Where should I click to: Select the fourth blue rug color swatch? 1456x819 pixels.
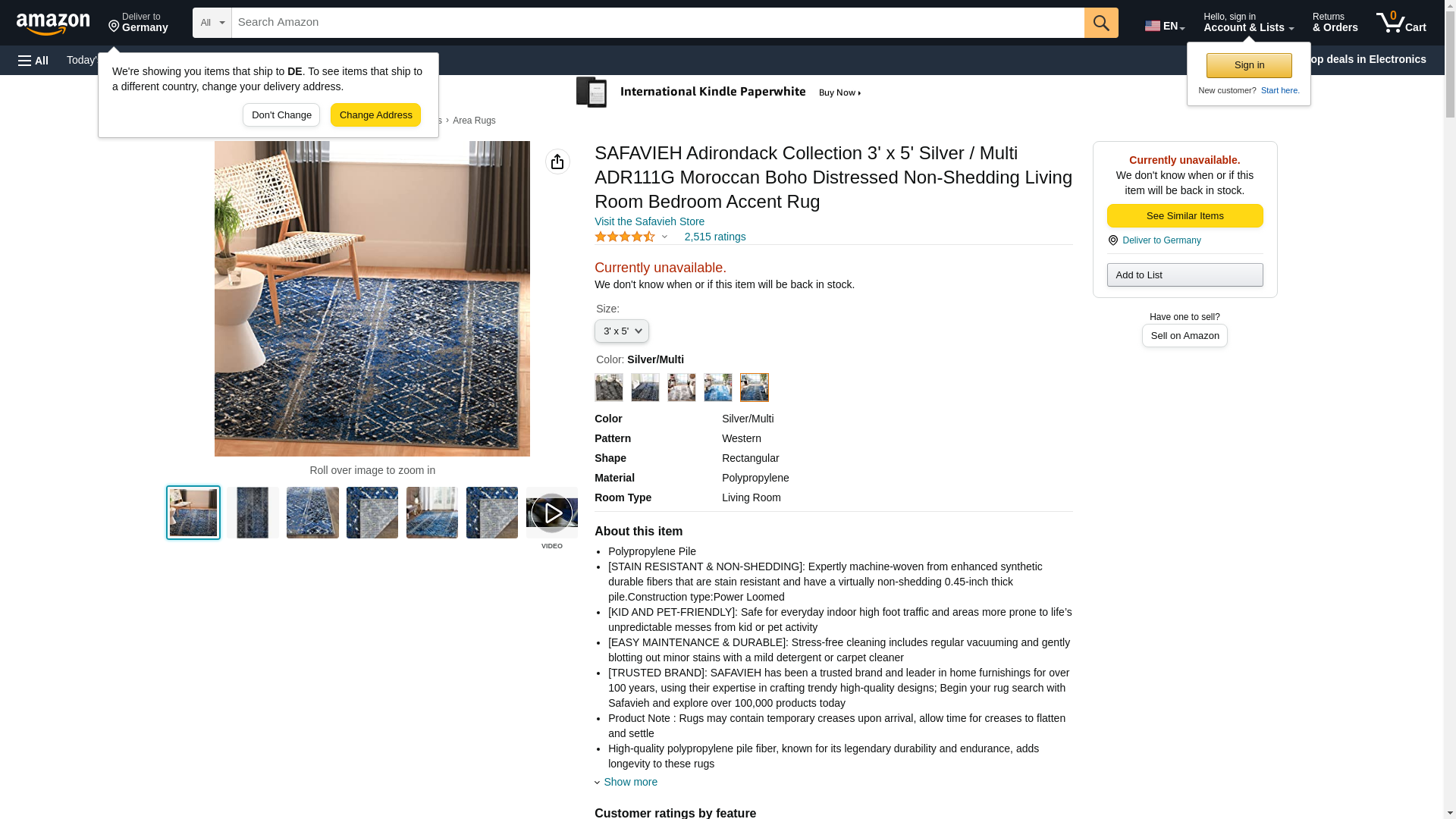[x=717, y=388]
